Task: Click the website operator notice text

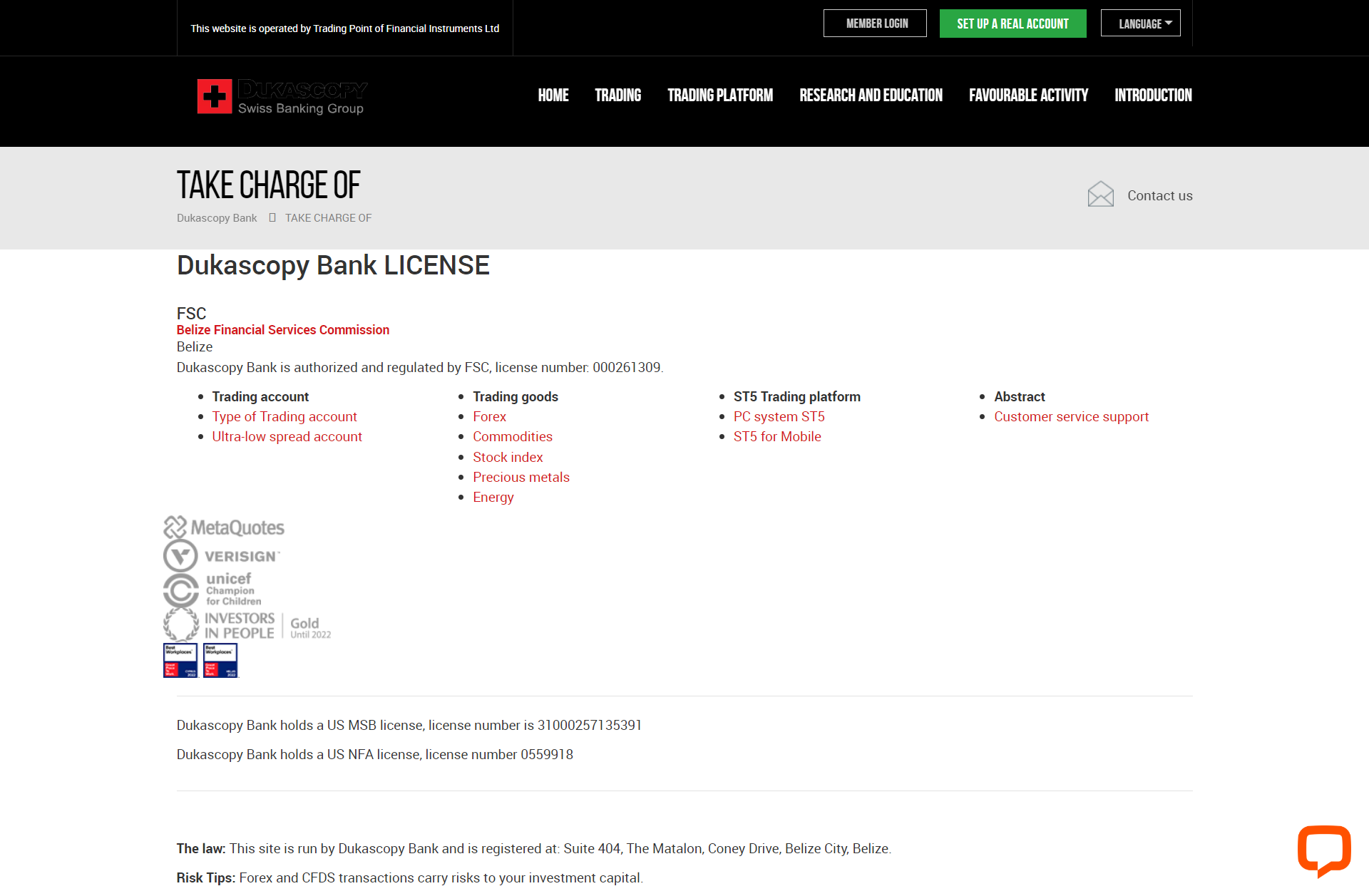Action: pos(345,29)
